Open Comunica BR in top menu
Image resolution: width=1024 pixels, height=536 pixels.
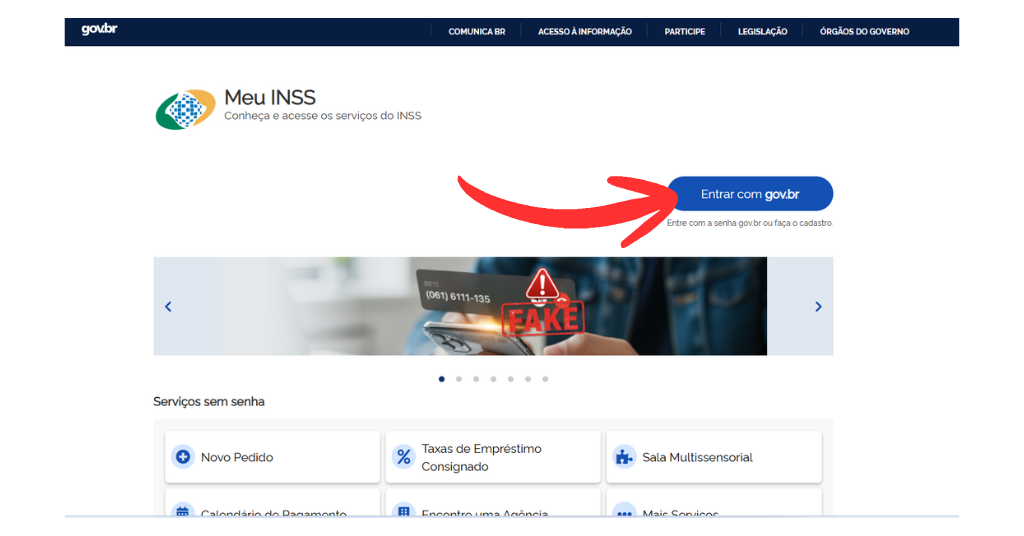(477, 32)
